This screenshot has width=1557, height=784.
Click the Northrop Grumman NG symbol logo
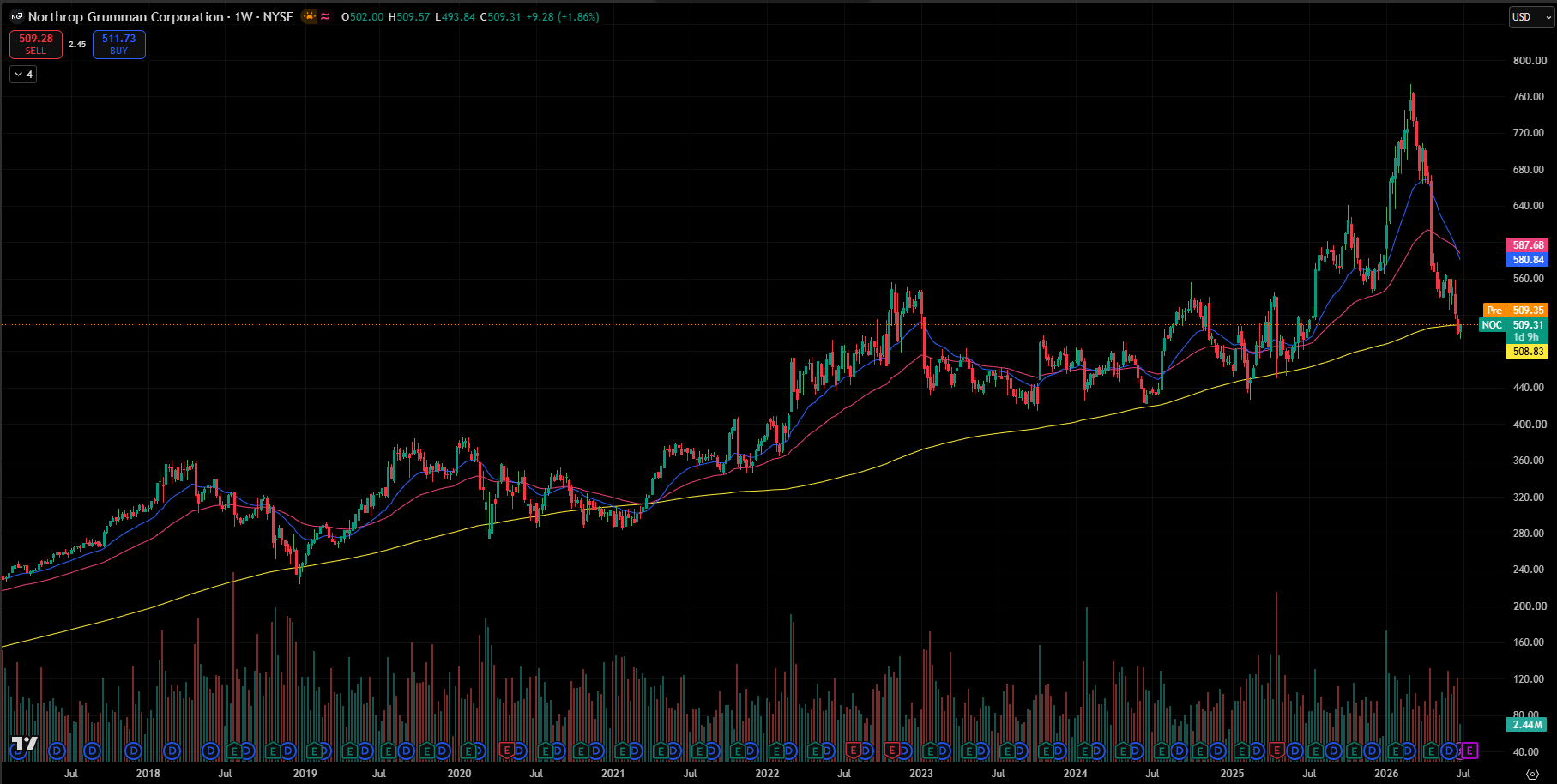point(16,16)
